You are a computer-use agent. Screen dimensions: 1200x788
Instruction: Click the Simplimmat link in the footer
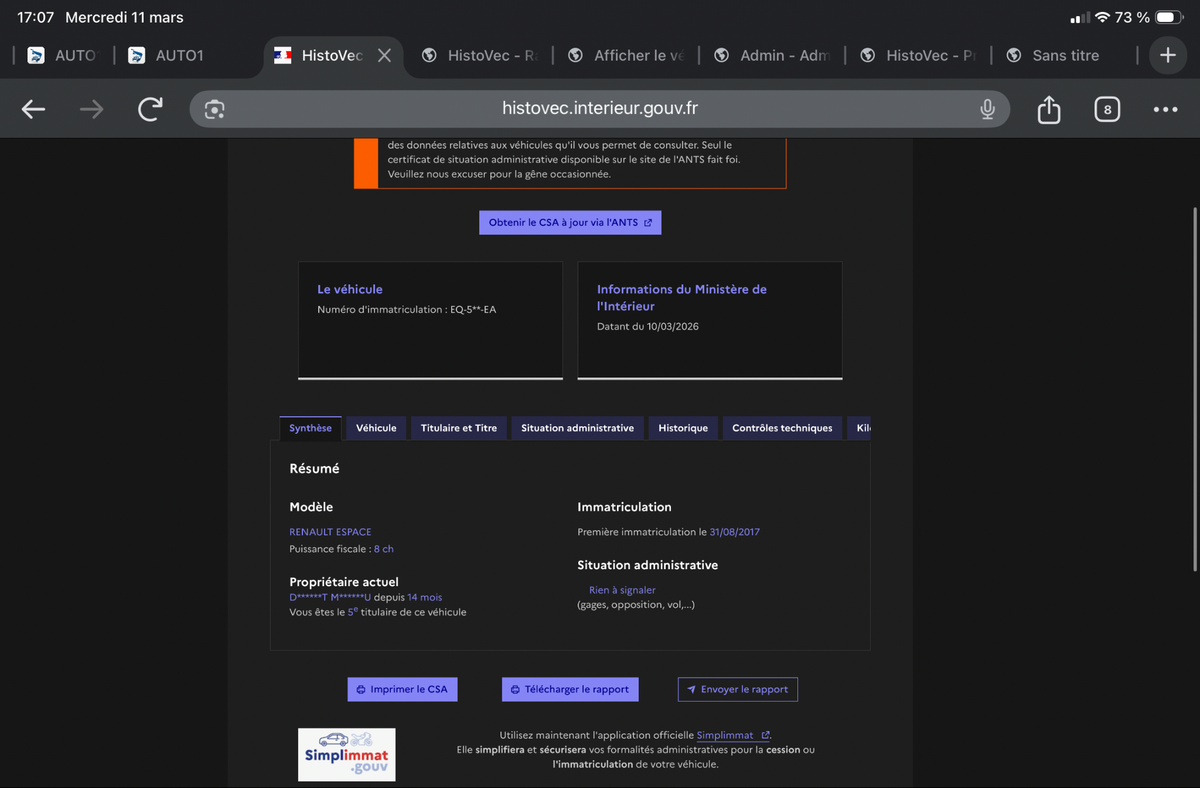click(727, 734)
